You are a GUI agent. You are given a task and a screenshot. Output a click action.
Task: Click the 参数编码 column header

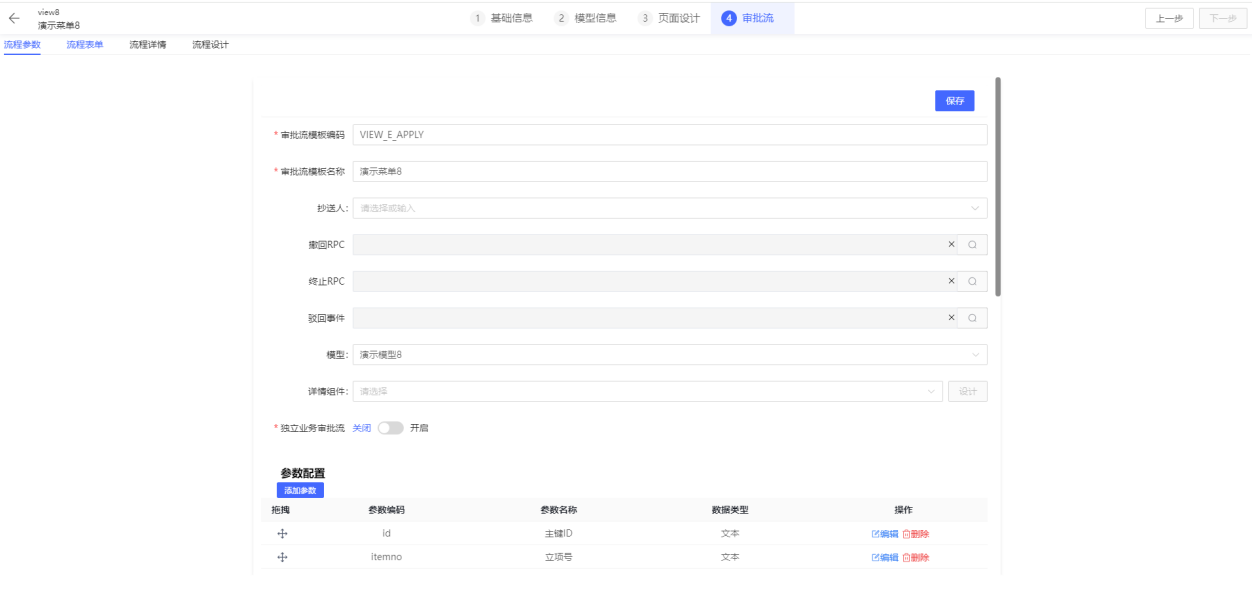[x=386, y=510]
